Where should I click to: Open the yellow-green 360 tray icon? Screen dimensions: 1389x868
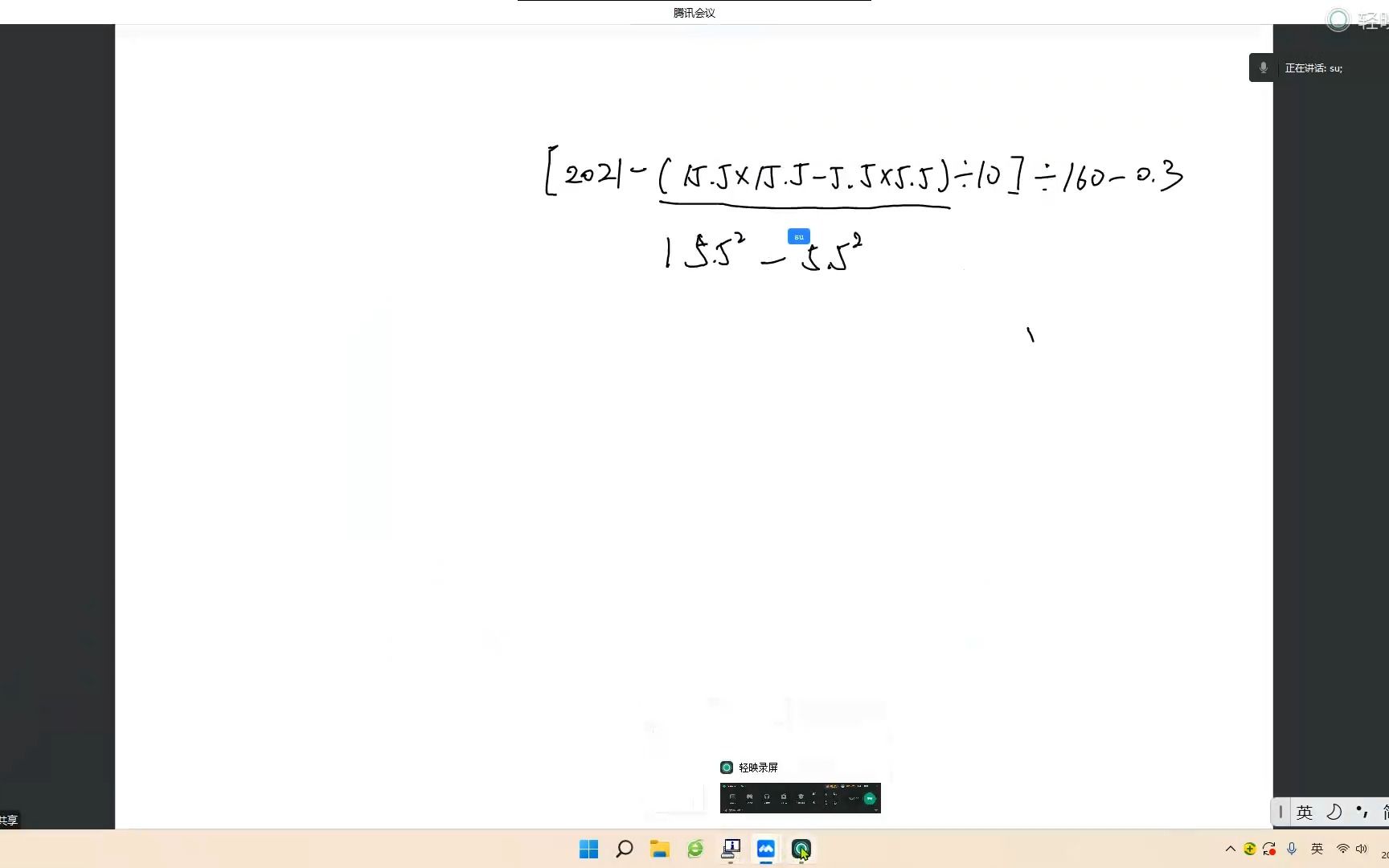coord(1250,849)
